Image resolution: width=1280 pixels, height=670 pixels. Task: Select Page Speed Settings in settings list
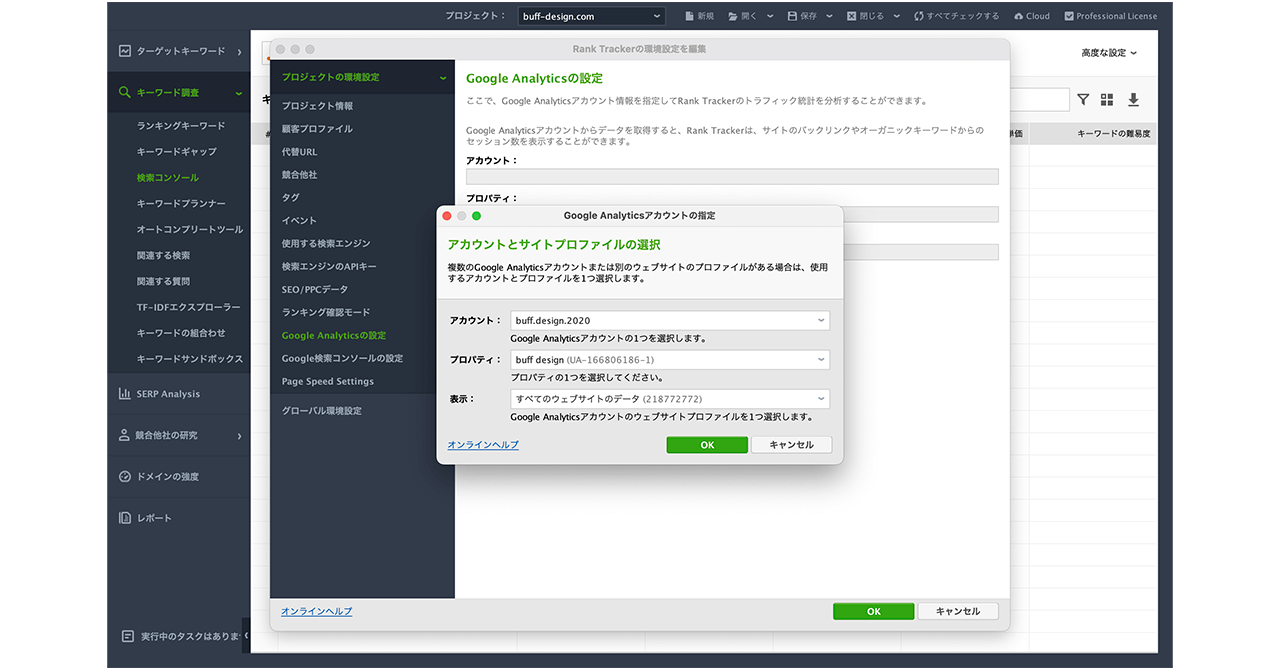[327, 381]
